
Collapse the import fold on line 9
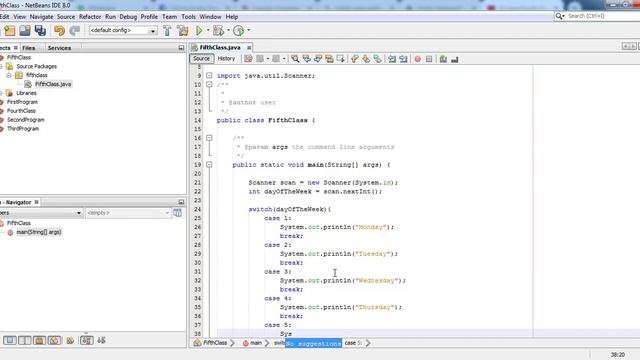[209, 76]
